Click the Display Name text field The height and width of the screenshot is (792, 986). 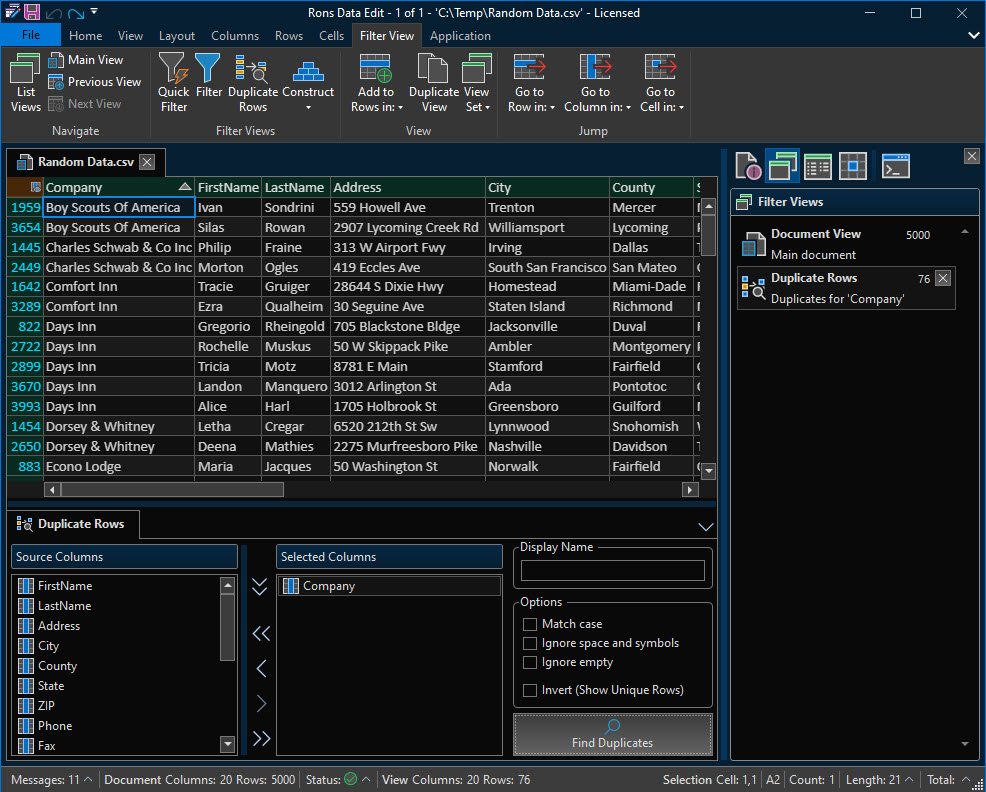pyautogui.click(x=612, y=571)
